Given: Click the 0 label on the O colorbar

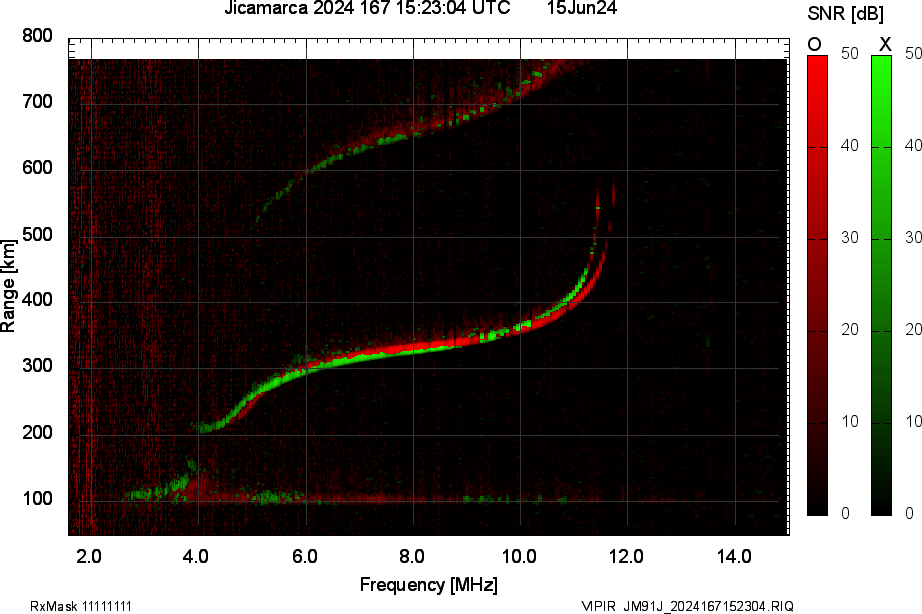Looking at the screenshot, I should [x=846, y=513].
